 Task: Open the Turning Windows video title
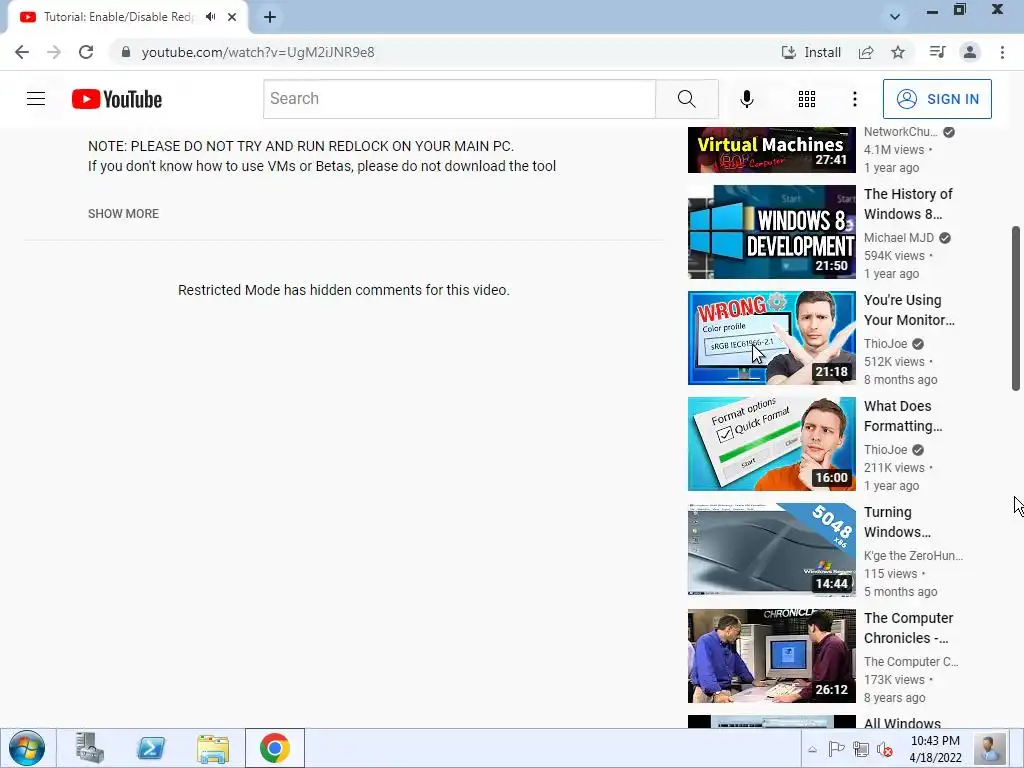897,522
